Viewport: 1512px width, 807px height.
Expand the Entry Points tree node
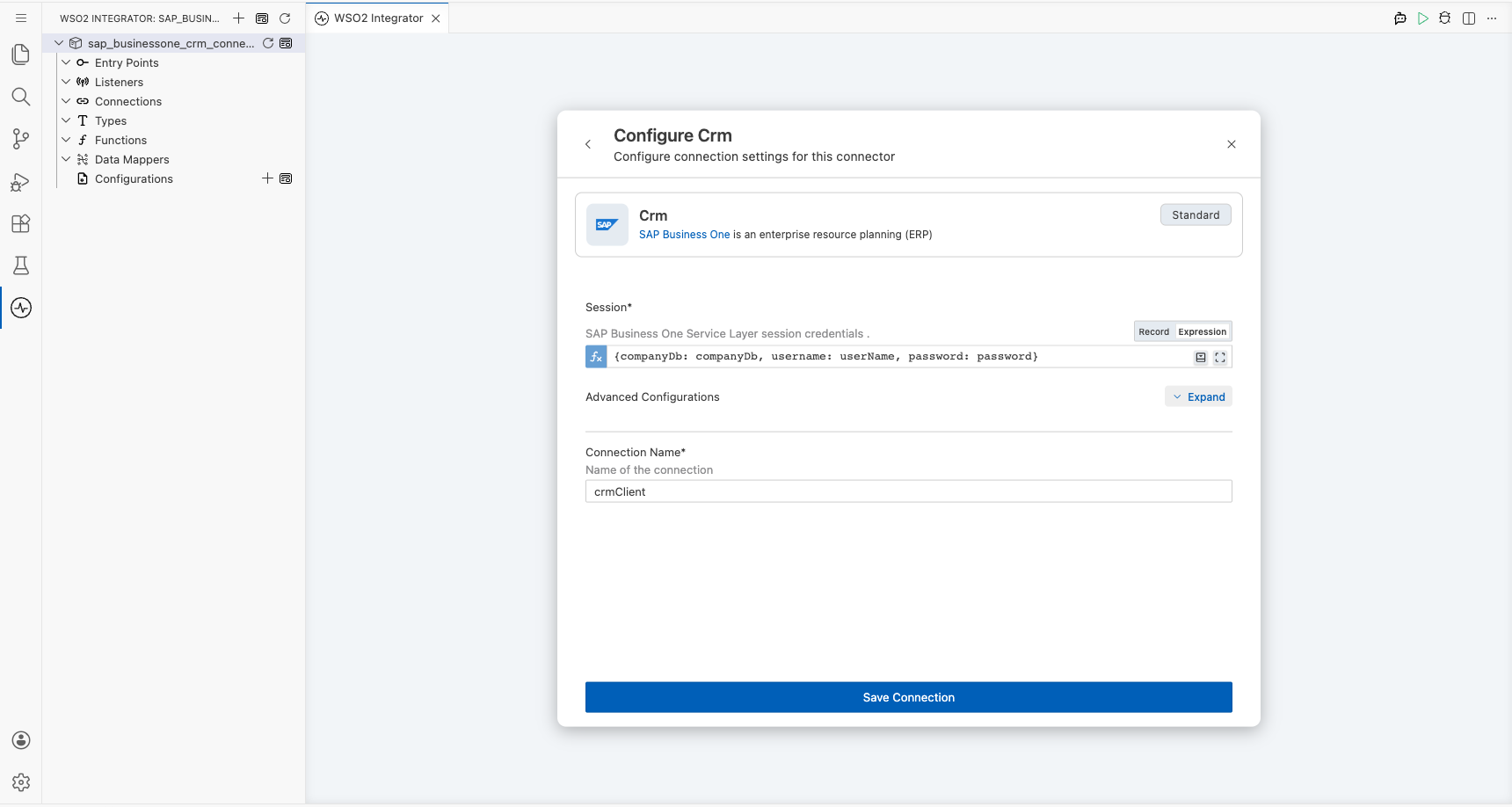pyautogui.click(x=66, y=62)
